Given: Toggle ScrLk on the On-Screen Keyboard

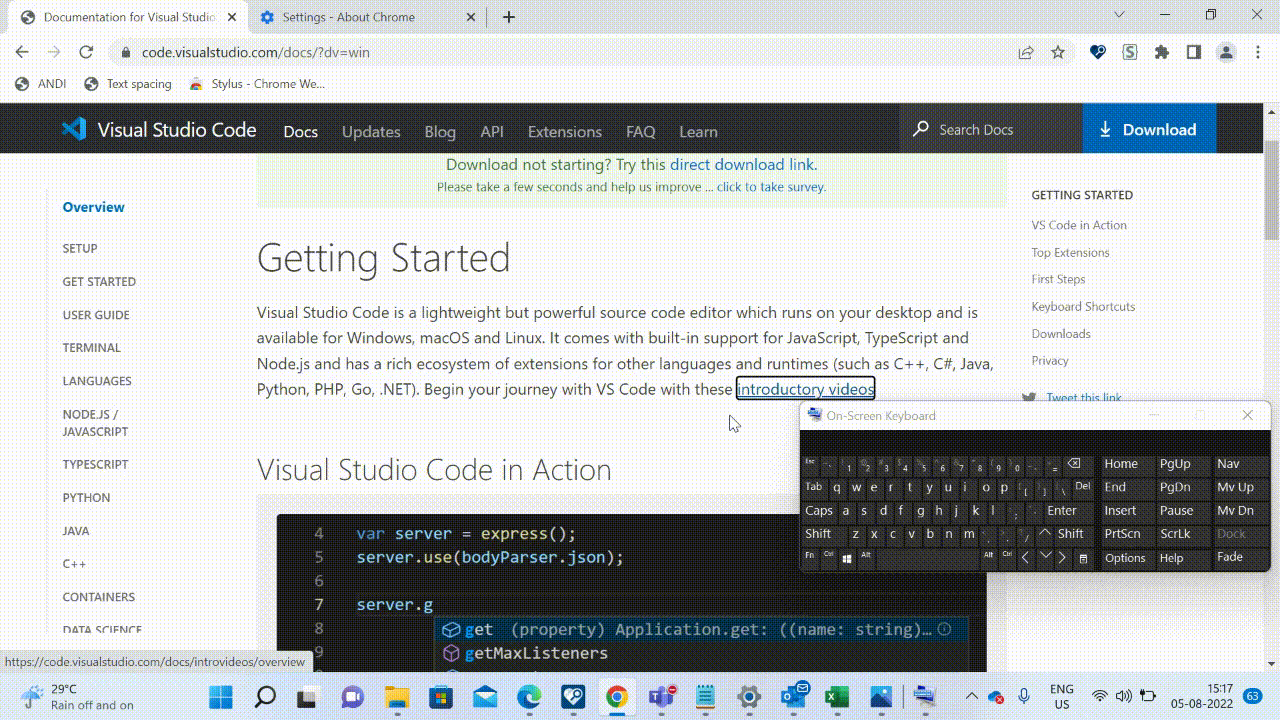Looking at the screenshot, I should [x=1173, y=533].
